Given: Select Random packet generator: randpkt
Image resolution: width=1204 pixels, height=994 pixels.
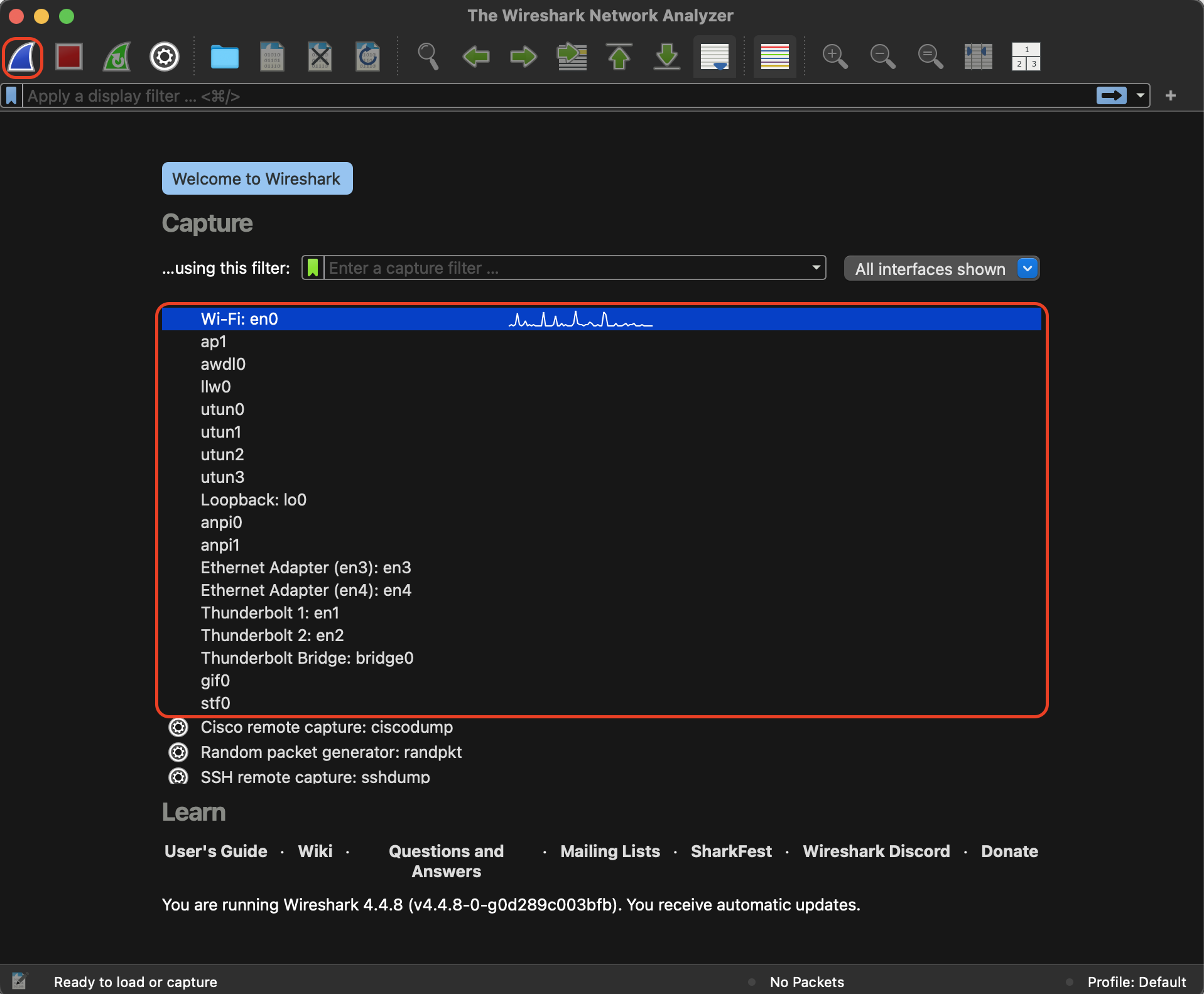Looking at the screenshot, I should click(602, 752).
